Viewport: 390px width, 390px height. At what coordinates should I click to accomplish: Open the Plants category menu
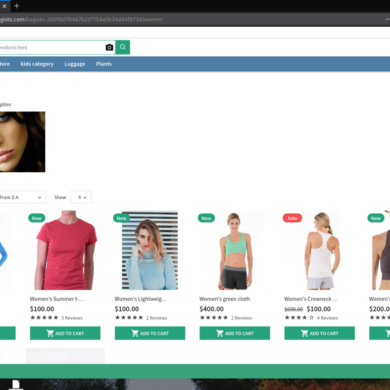pyautogui.click(x=104, y=64)
